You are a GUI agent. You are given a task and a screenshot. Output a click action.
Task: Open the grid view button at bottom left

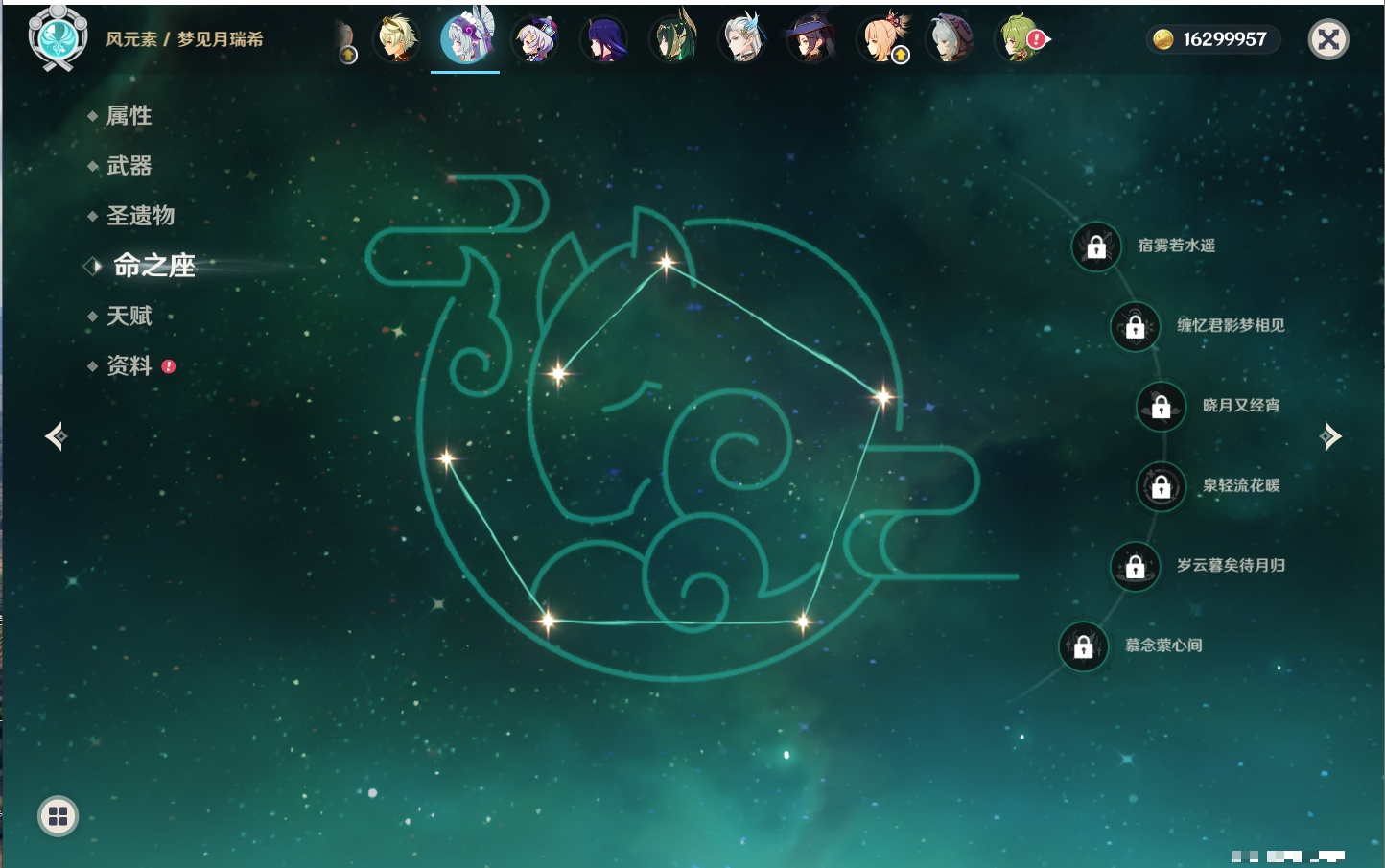point(58,816)
